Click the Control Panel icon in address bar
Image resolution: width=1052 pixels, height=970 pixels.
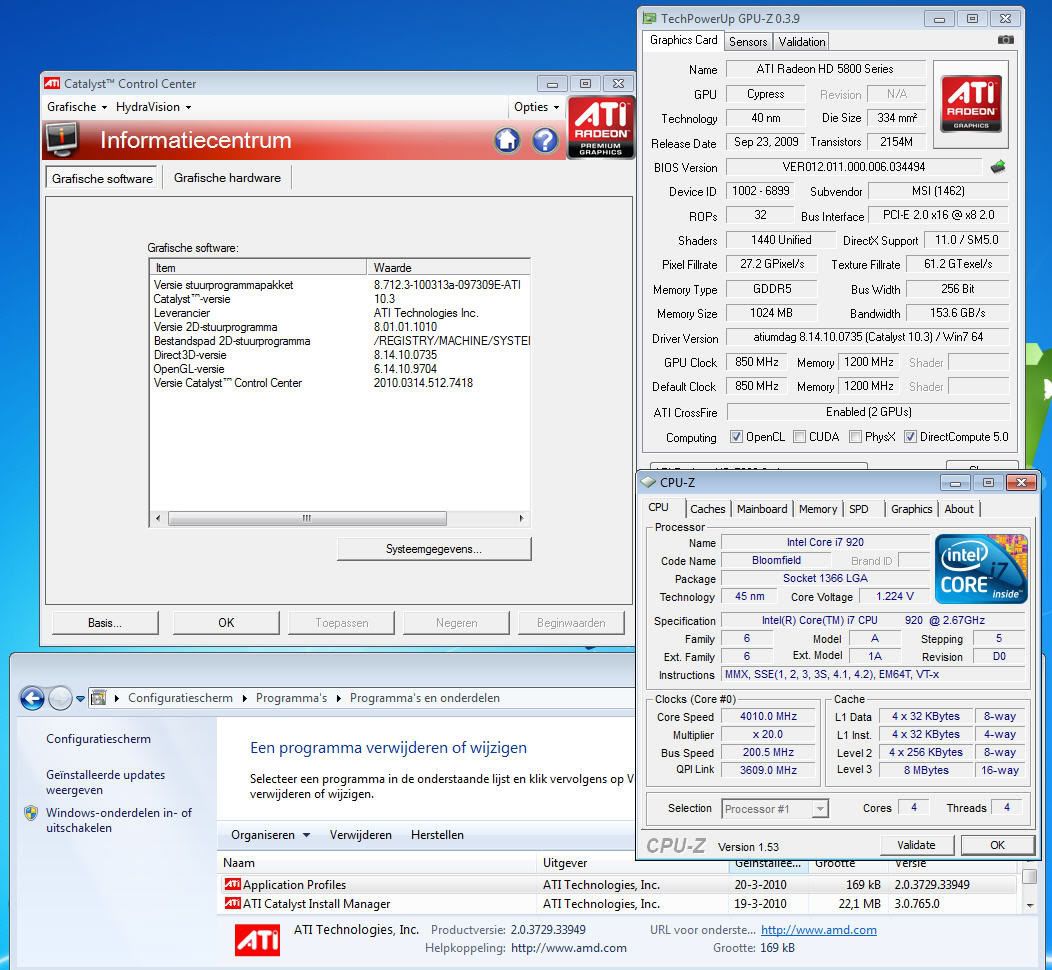click(x=98, y=698)
